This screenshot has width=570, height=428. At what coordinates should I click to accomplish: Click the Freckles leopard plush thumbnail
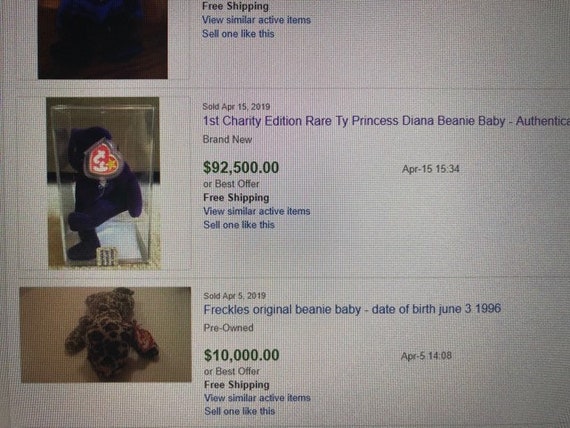[x=105, y=335]
